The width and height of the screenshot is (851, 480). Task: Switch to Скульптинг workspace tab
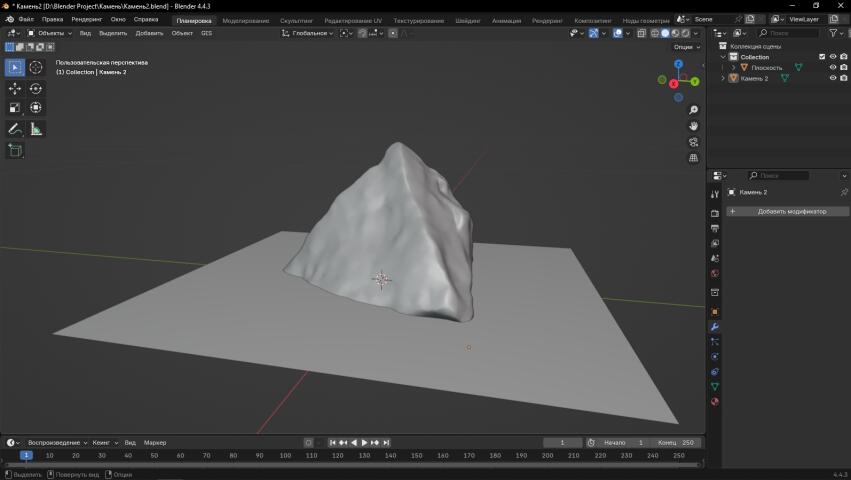296,21
